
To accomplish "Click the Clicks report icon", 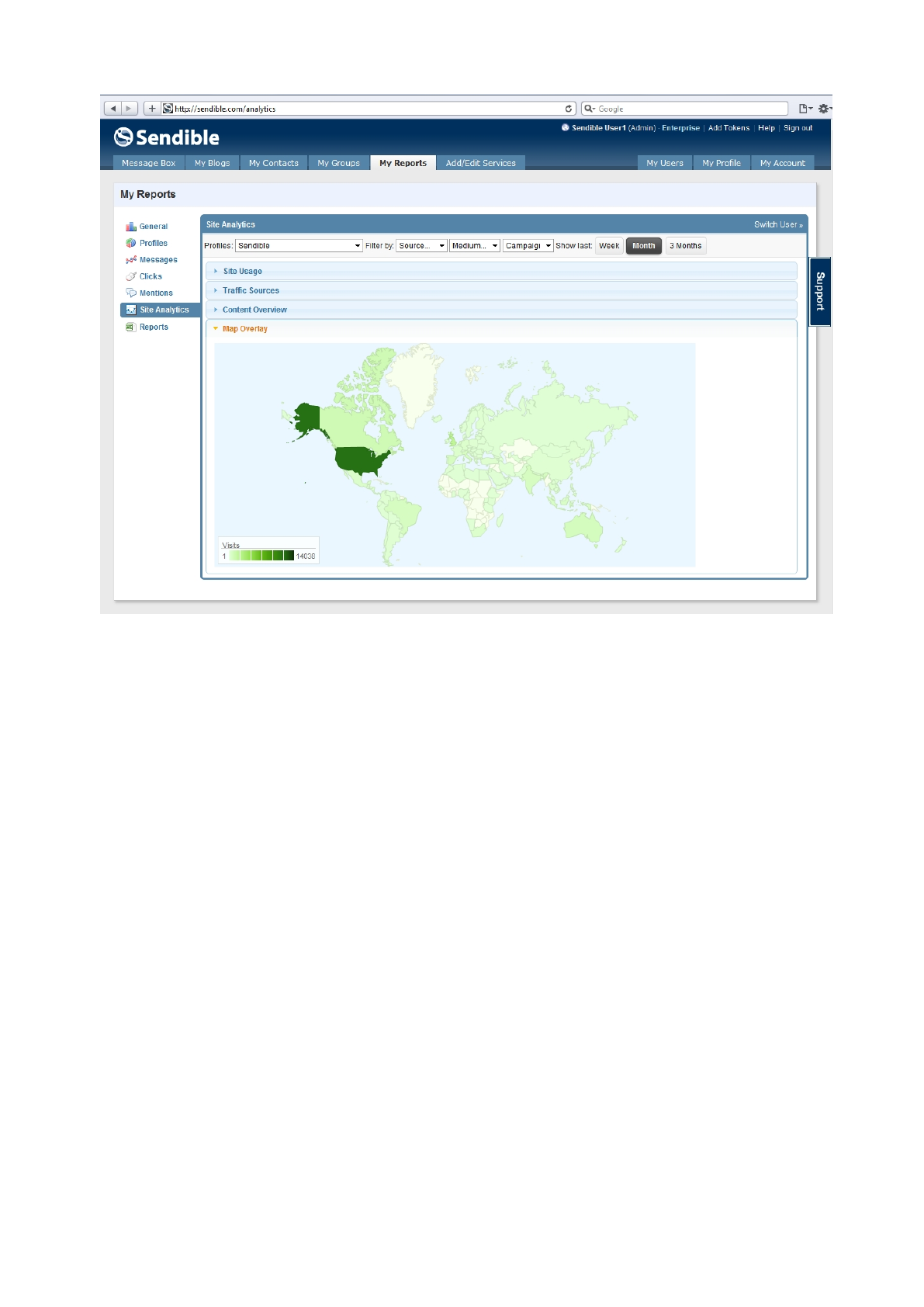I will point(131,276).
